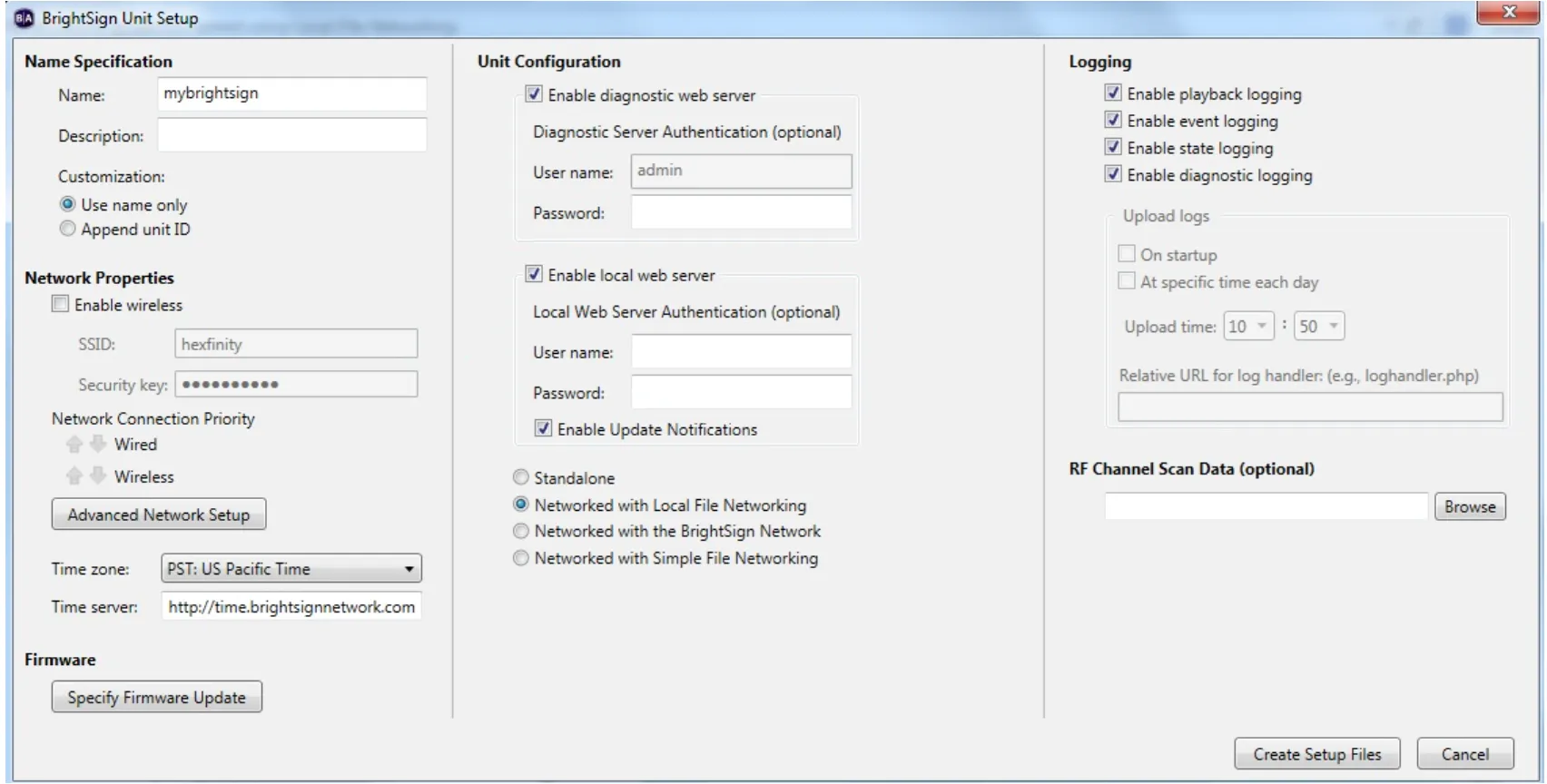Screen dimensions: 1547x784
Task: Toggle 'Enable local web server' checkbox
Action: click(x=534, y=273)
